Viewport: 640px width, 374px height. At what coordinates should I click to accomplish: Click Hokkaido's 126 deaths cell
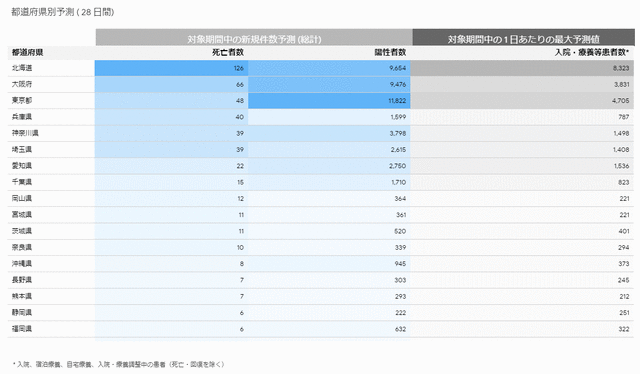point(171,68)
